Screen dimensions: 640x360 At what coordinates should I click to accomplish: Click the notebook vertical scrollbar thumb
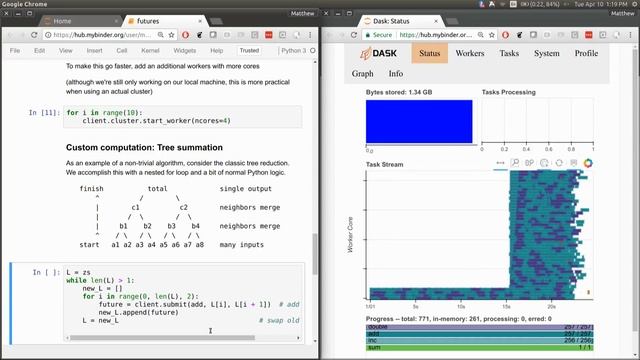click(315, 253)
